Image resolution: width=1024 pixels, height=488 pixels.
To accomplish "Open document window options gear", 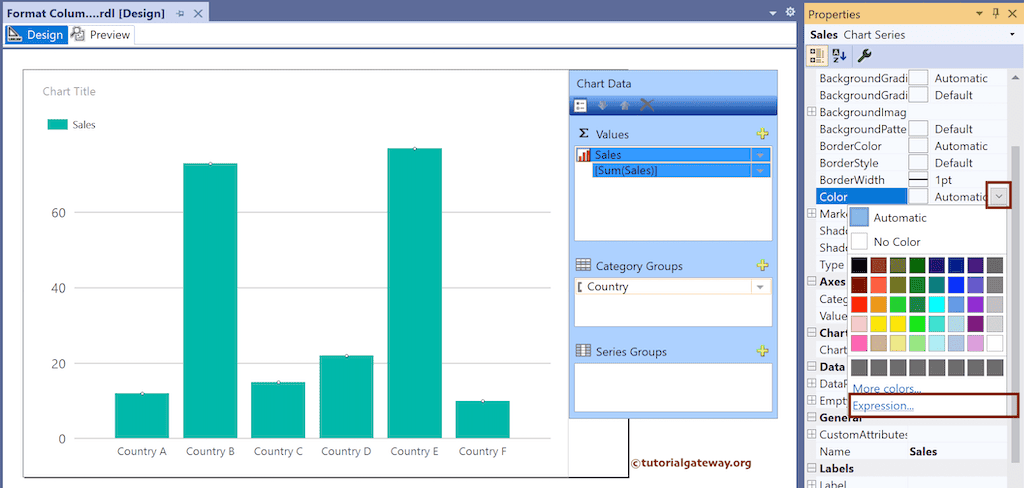I will tap(790, 12).
